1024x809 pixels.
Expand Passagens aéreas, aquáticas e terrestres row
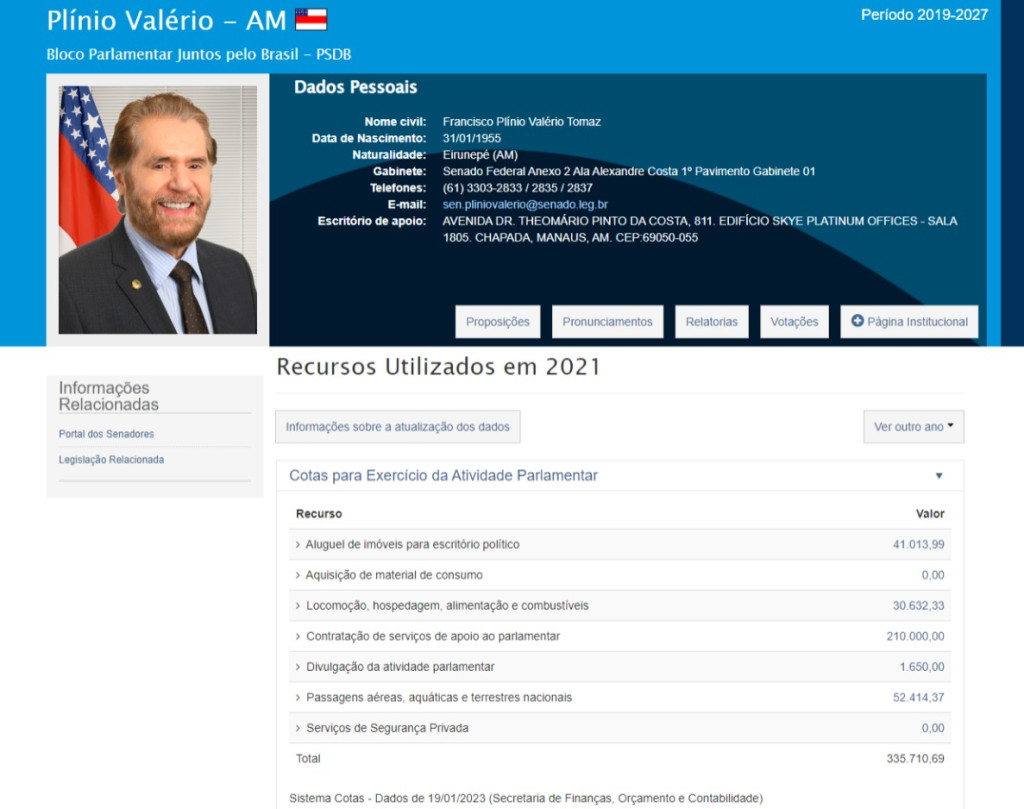pyautogui.click(x=438, y=697)
